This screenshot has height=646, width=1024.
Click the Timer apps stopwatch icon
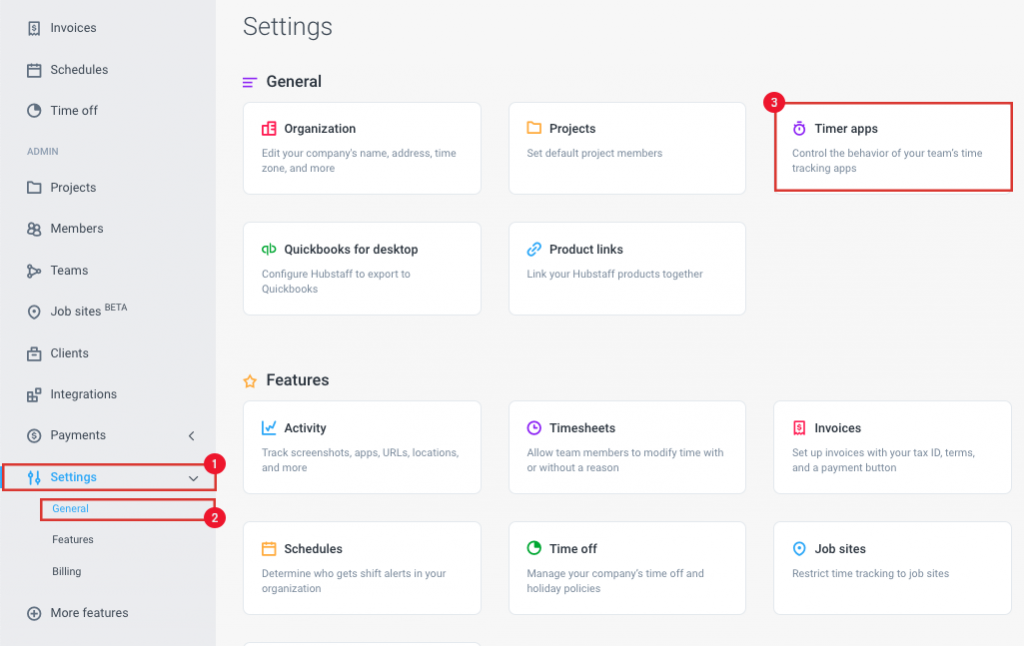800,128
